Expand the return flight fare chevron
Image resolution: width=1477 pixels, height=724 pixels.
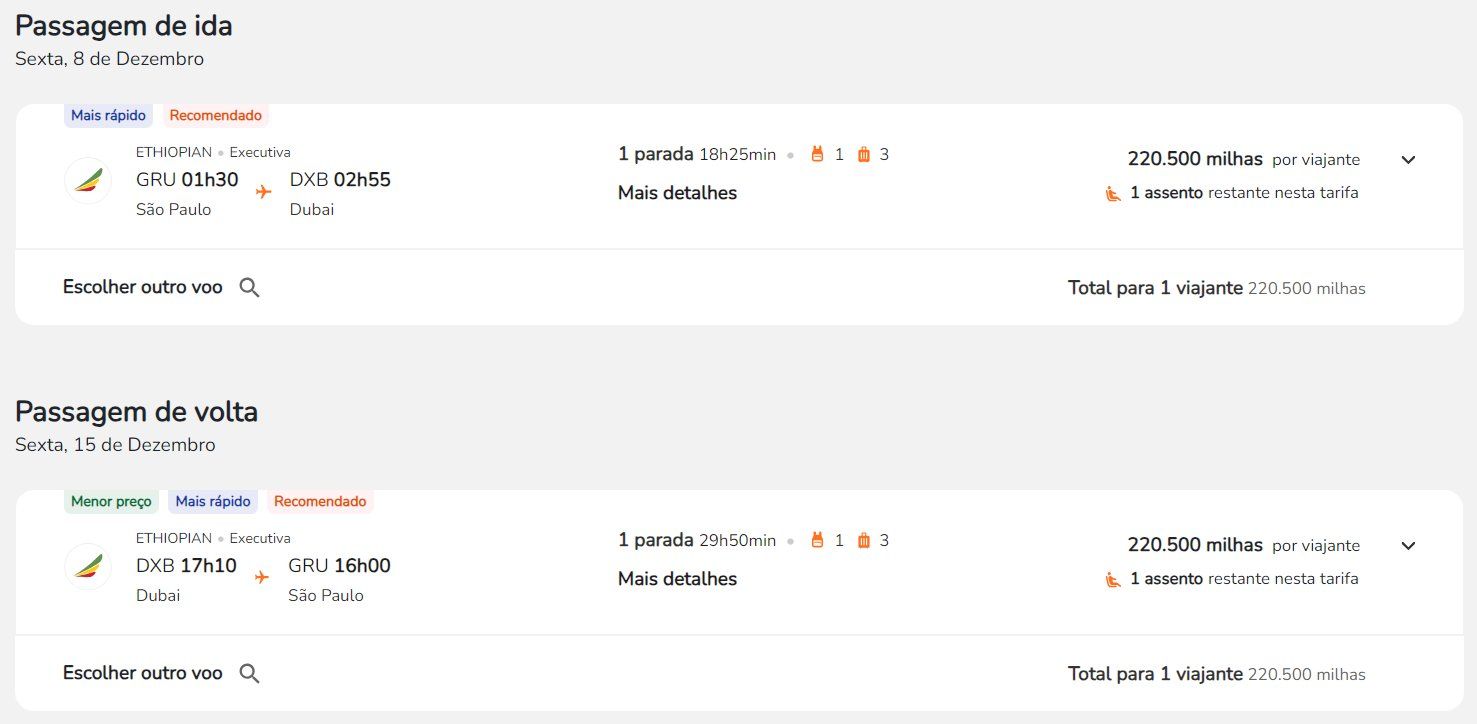[1408, 546]
